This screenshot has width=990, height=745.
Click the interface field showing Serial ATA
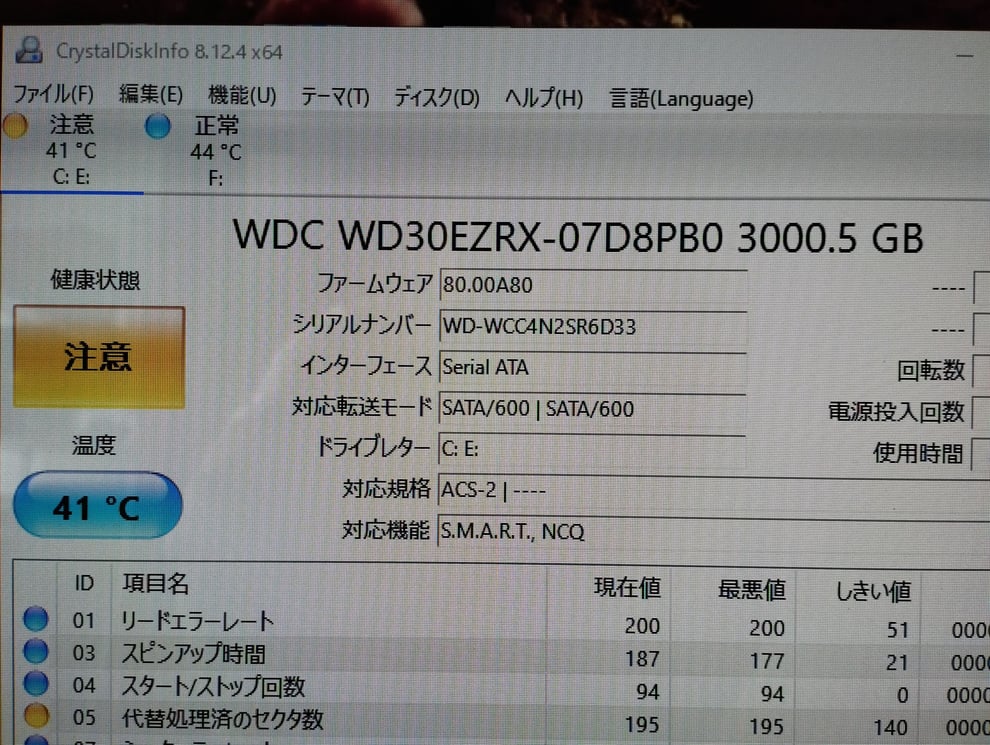(x=592, y=367)
